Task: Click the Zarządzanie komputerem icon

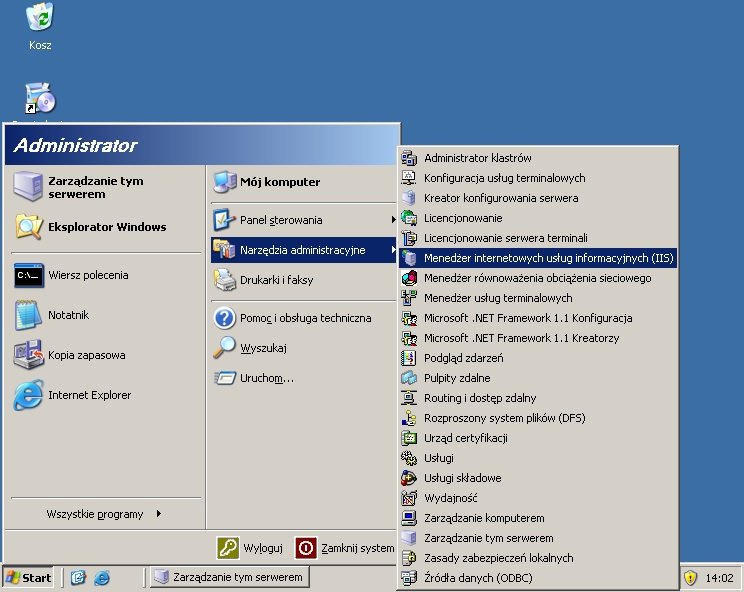Action: pyautogui.click(x=409, y=518)
